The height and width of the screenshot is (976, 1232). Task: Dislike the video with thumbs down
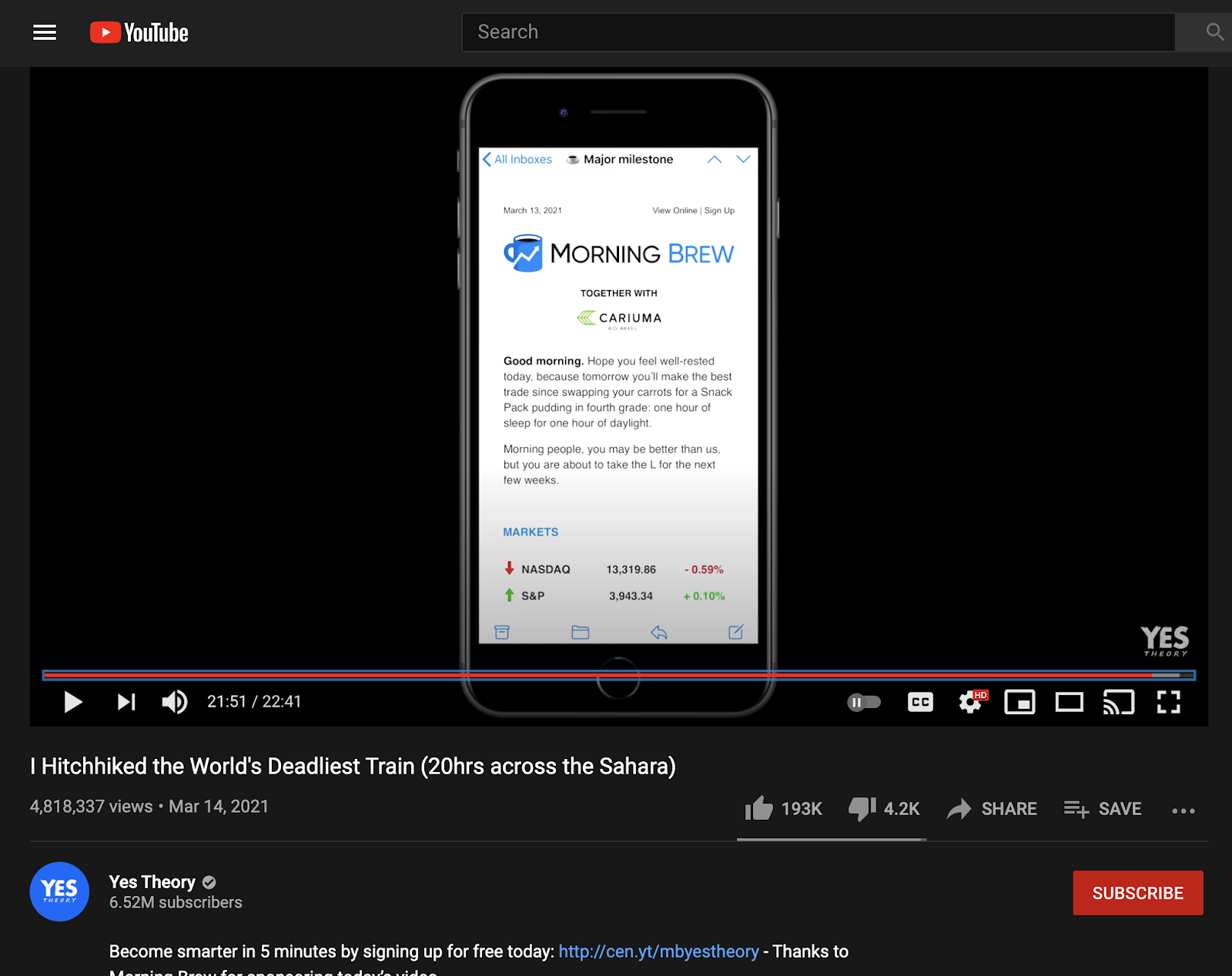coord(862,808)
